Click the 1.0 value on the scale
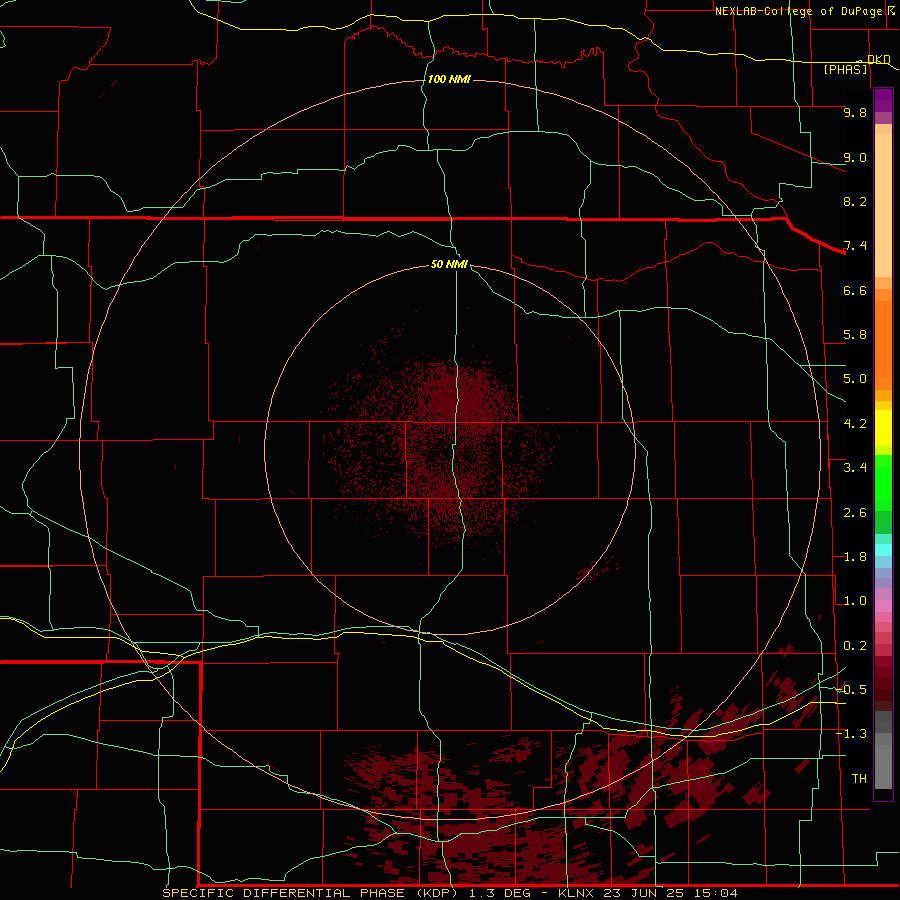Image resolution: width=900 pixels, height=900 pixels. tap(855, 601)
